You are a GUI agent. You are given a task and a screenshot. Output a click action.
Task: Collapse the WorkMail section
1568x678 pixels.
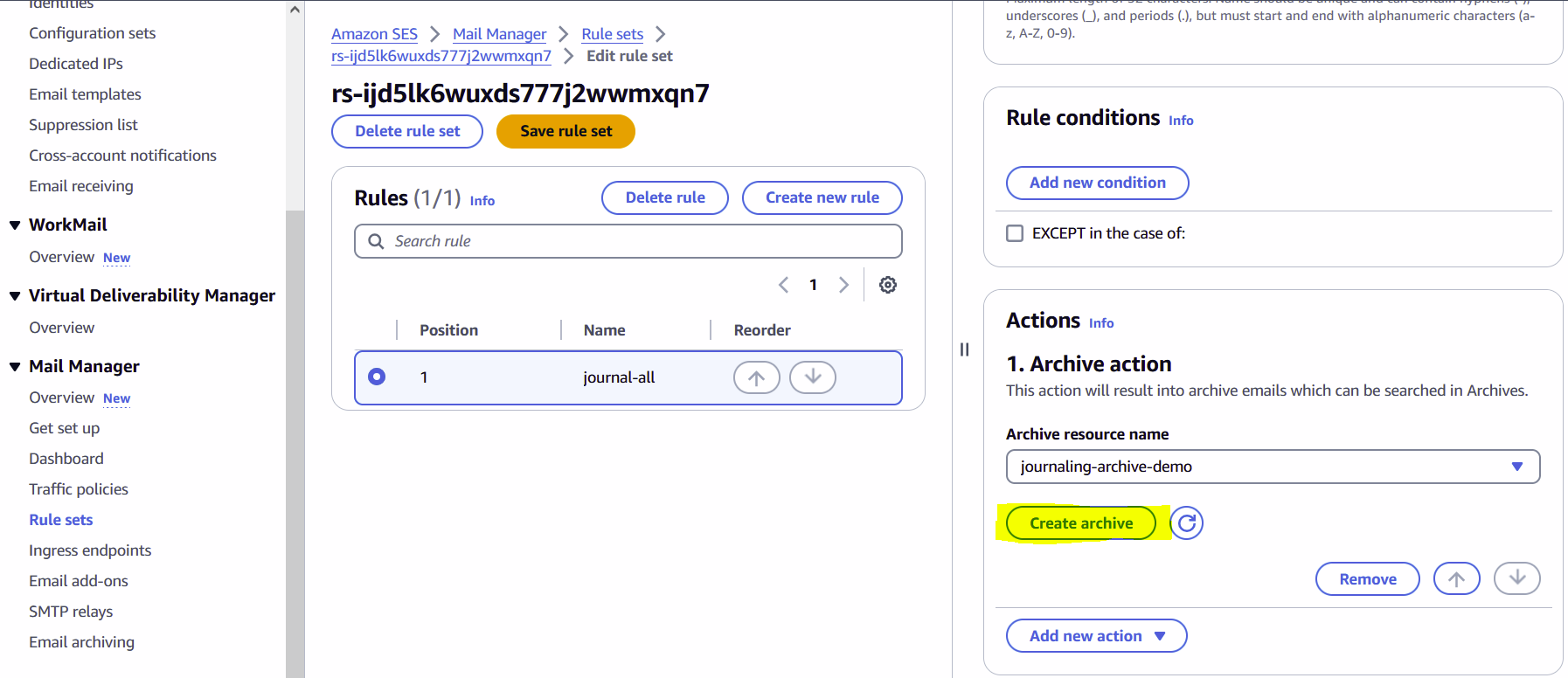click(x=15, y=225)
